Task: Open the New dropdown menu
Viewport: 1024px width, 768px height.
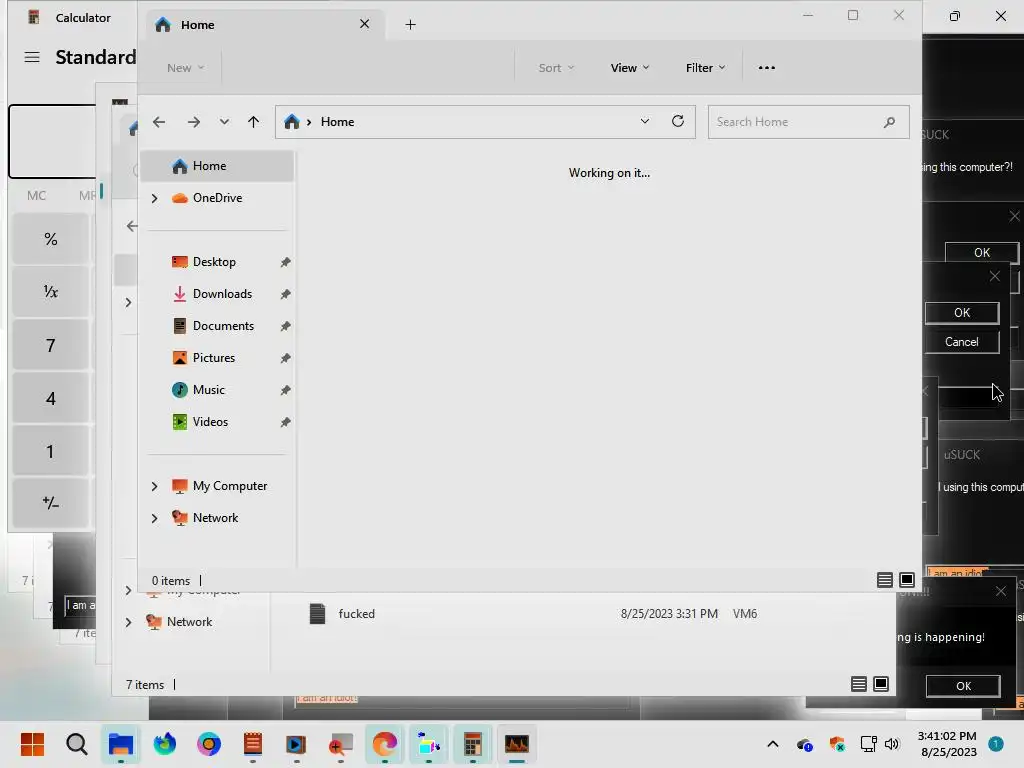Action: pos(185,68)
